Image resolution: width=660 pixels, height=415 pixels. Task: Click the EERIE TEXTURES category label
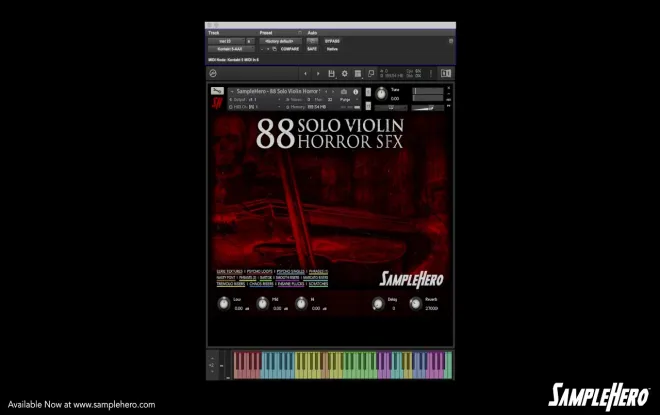coord(229,271)
